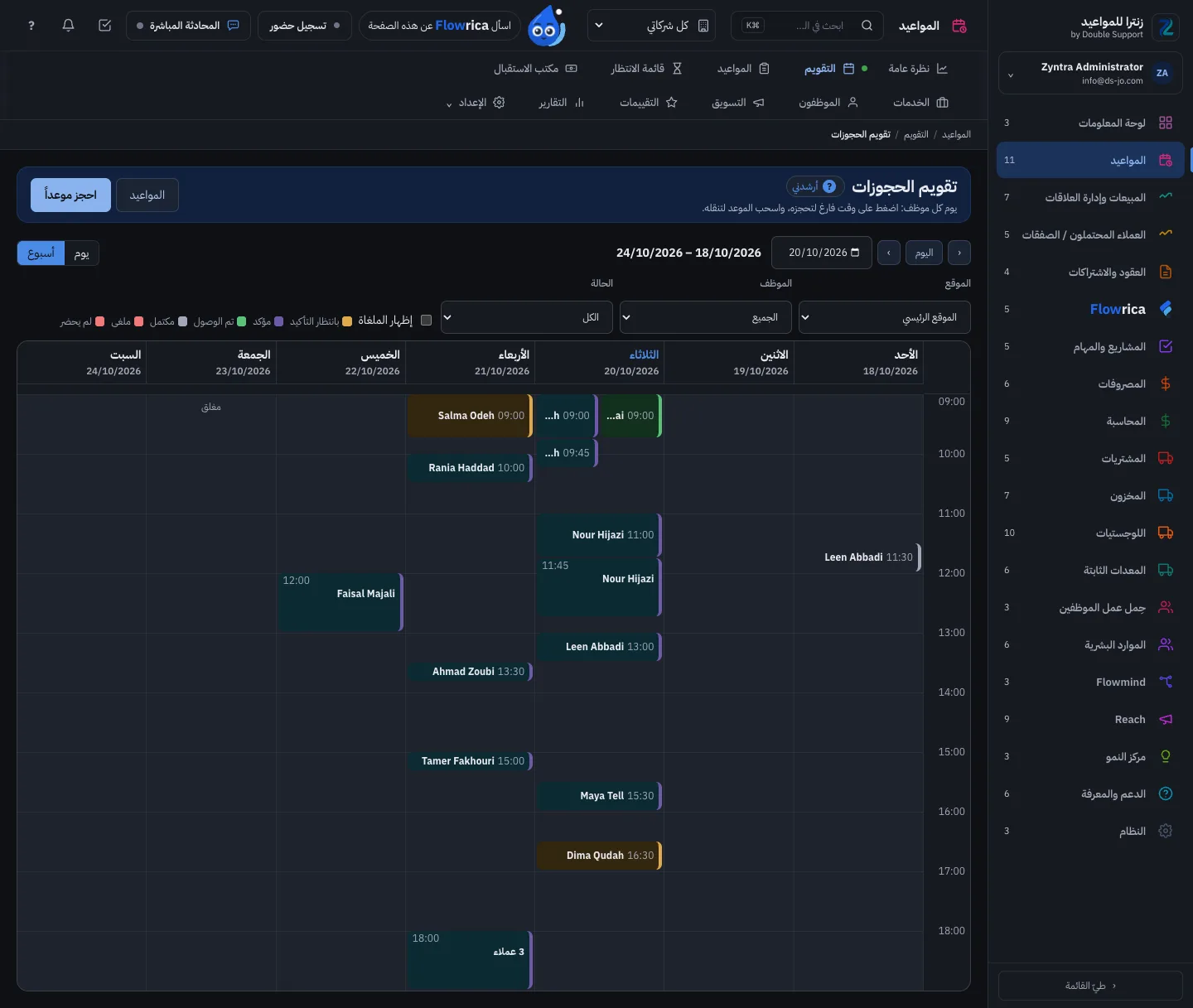Open Dima Qudah 16:30 appointment

coord(599,856)
